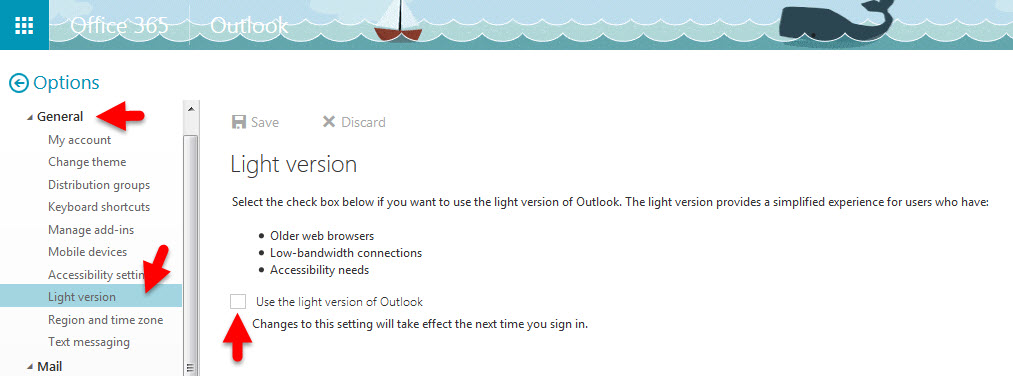The width and height of the screenshot is (1013, 376).
Task: Click the Discard X icon
Action: (x=329, y=121)
